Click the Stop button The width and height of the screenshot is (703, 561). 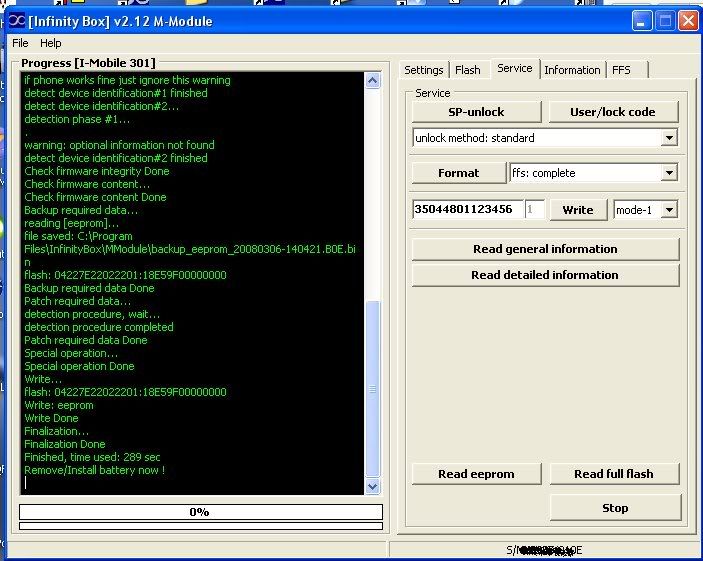pos(615,508)
